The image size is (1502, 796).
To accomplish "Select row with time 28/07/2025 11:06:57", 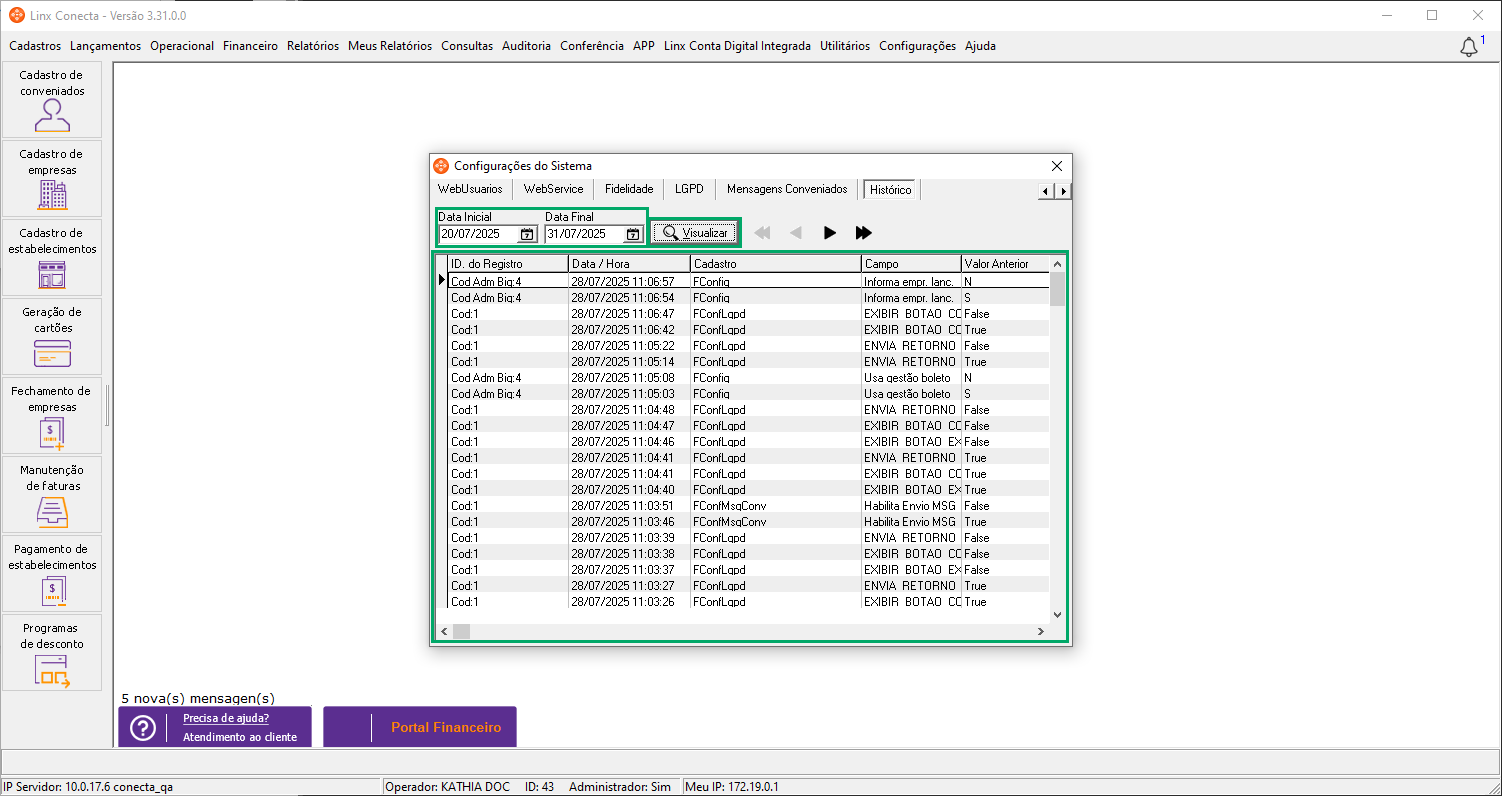I will [x=749, y=282].
